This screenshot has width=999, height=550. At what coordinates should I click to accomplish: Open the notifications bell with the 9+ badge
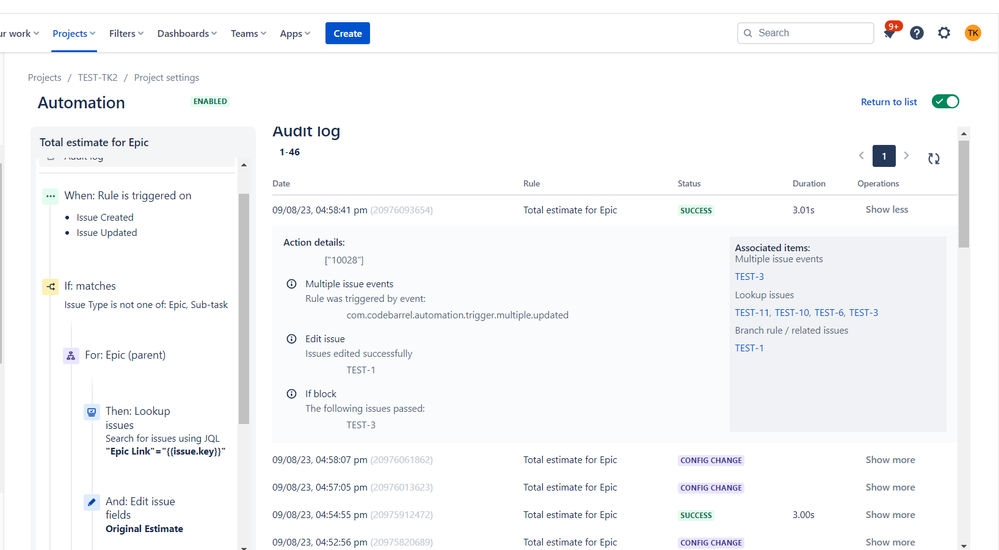[890, 33]
